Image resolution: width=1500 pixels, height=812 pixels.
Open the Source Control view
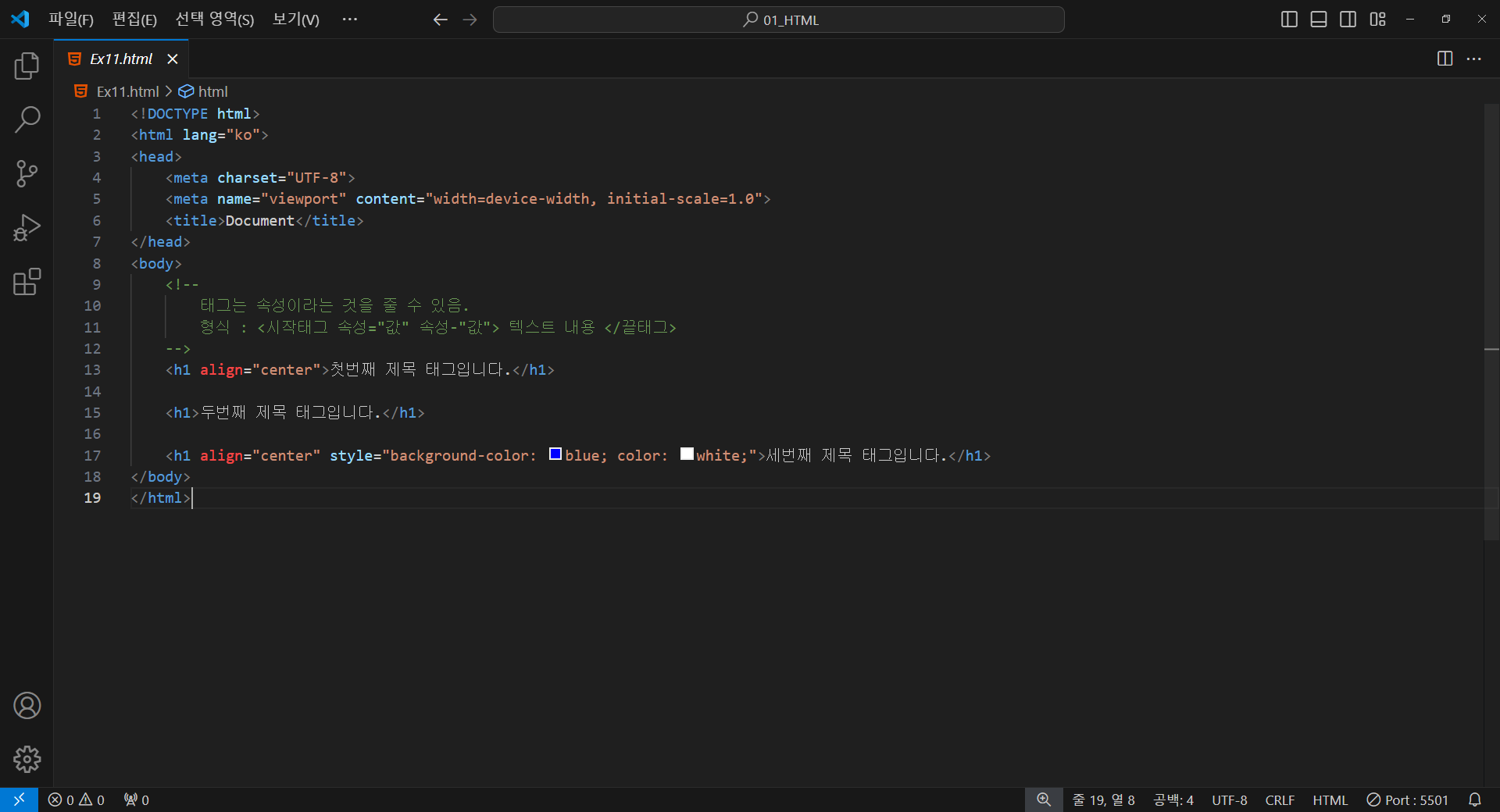[x=27, y=174]
